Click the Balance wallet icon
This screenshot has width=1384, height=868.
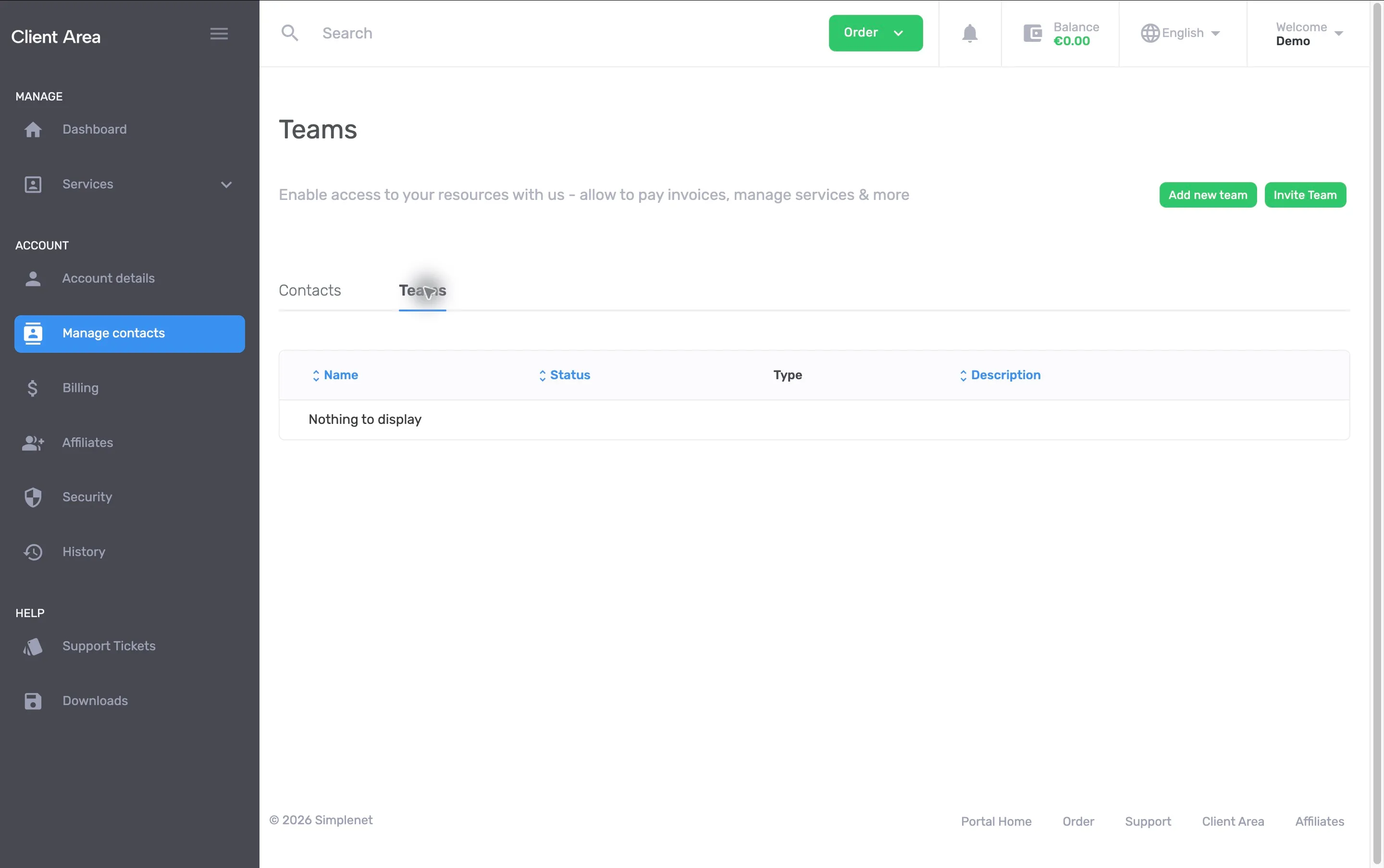click(1033, 33)
